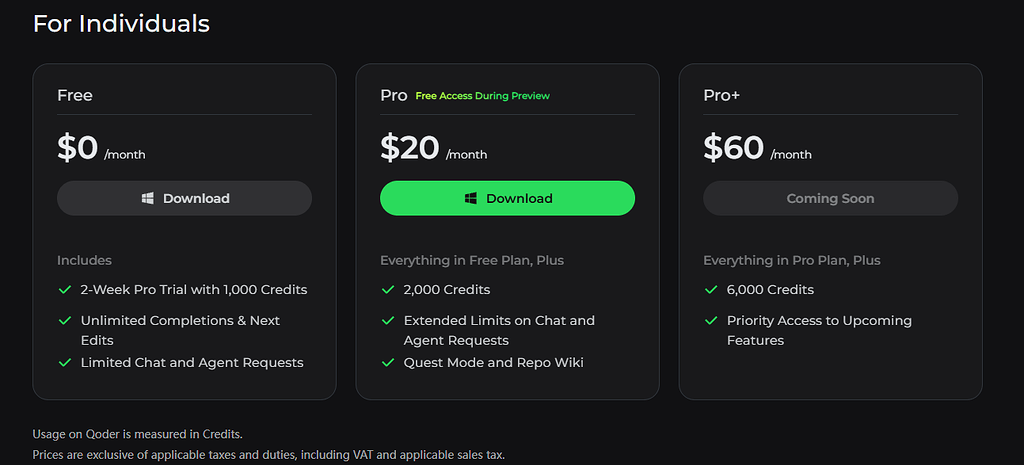This screenshot has width=1024, height=465.
Task: Click the checkmark beside Unlimited Completions & Next Edits
Action: 65,321
